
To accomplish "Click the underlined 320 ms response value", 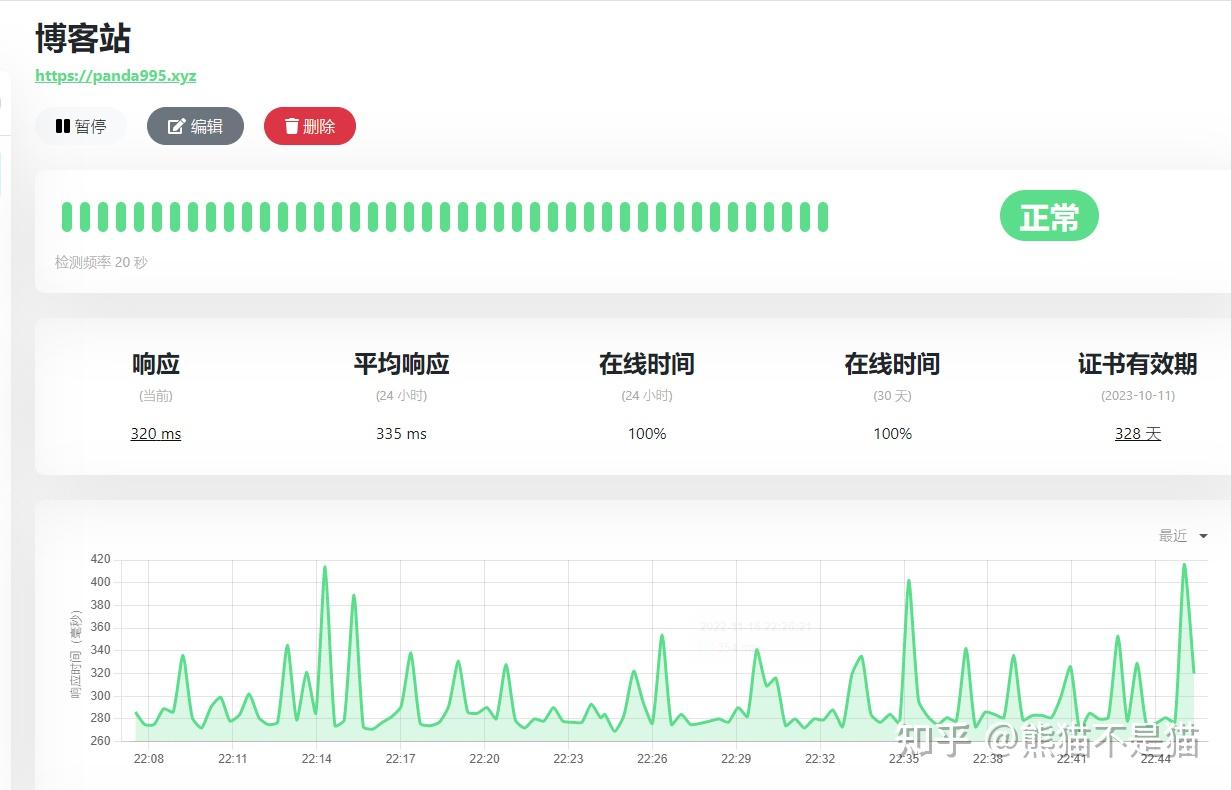I will coord(155,433).
